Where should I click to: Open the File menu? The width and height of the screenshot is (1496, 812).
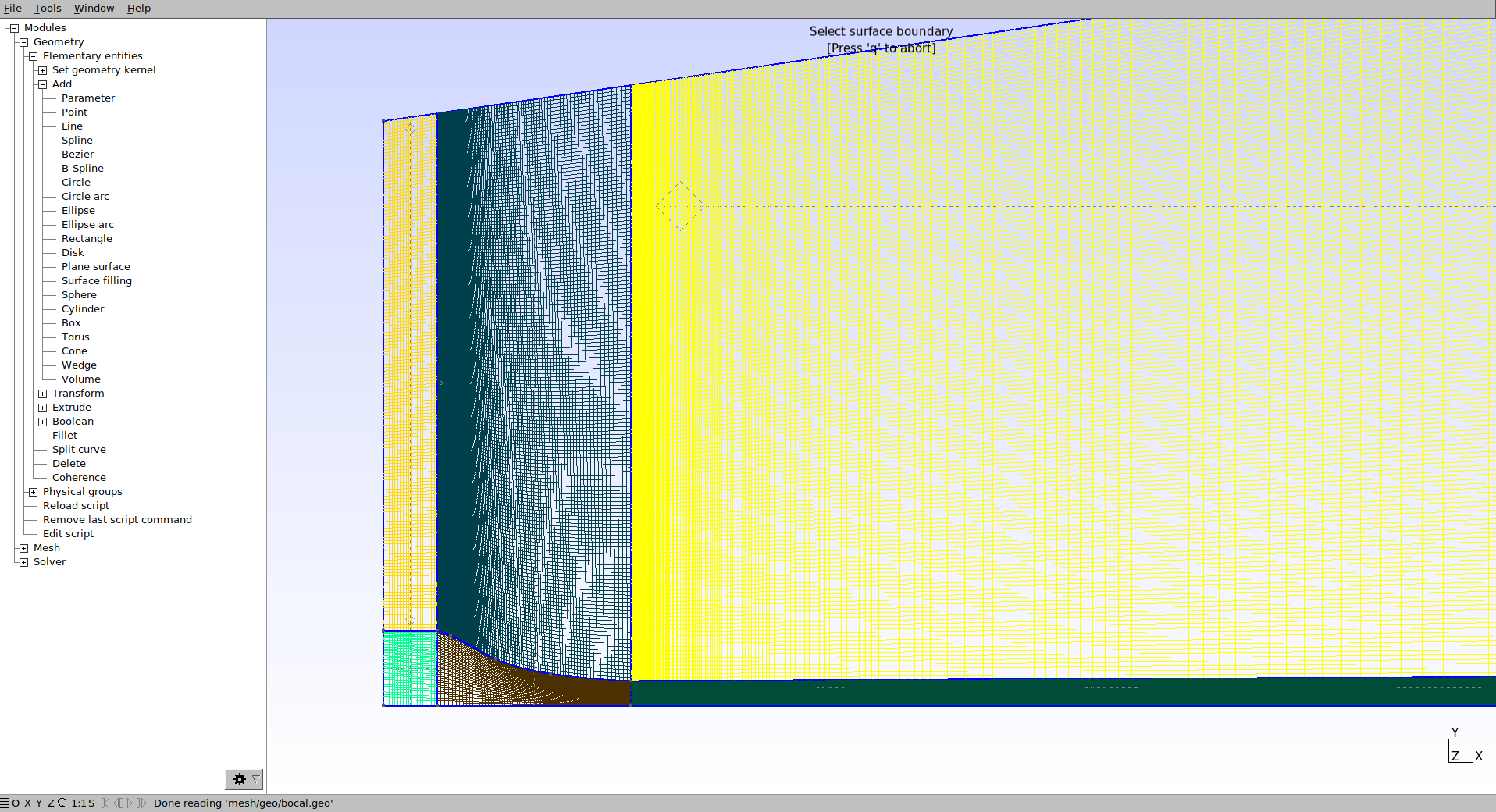(12, 9)
